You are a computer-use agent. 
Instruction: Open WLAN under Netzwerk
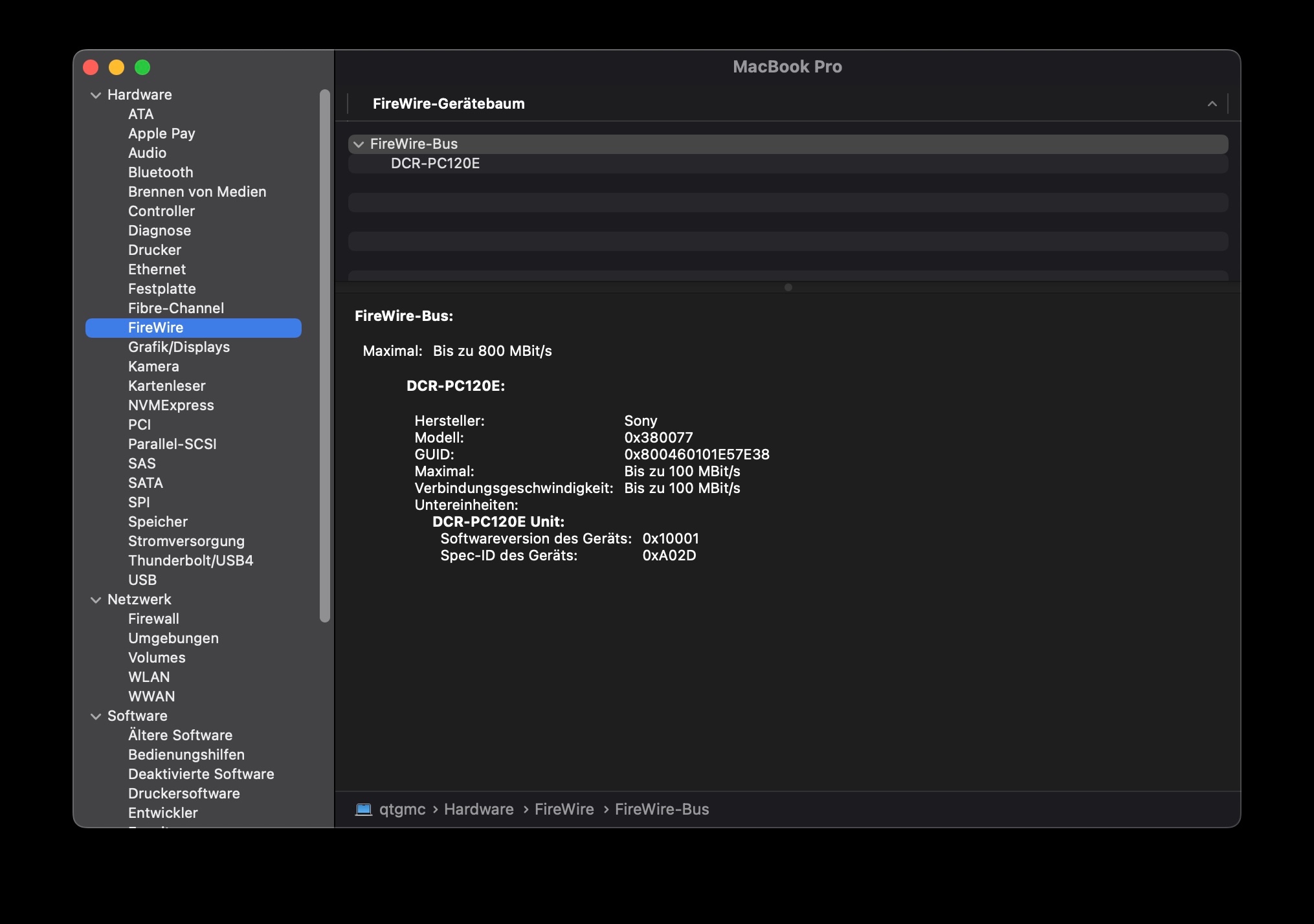[149, 677]
